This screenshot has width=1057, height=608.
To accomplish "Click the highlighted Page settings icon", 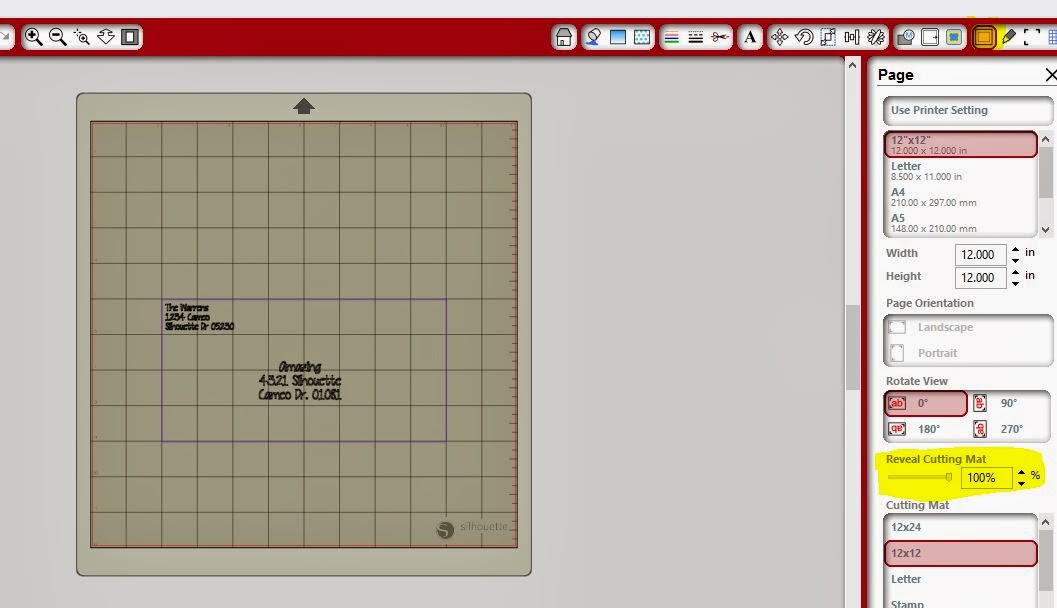I will (984, 37).
